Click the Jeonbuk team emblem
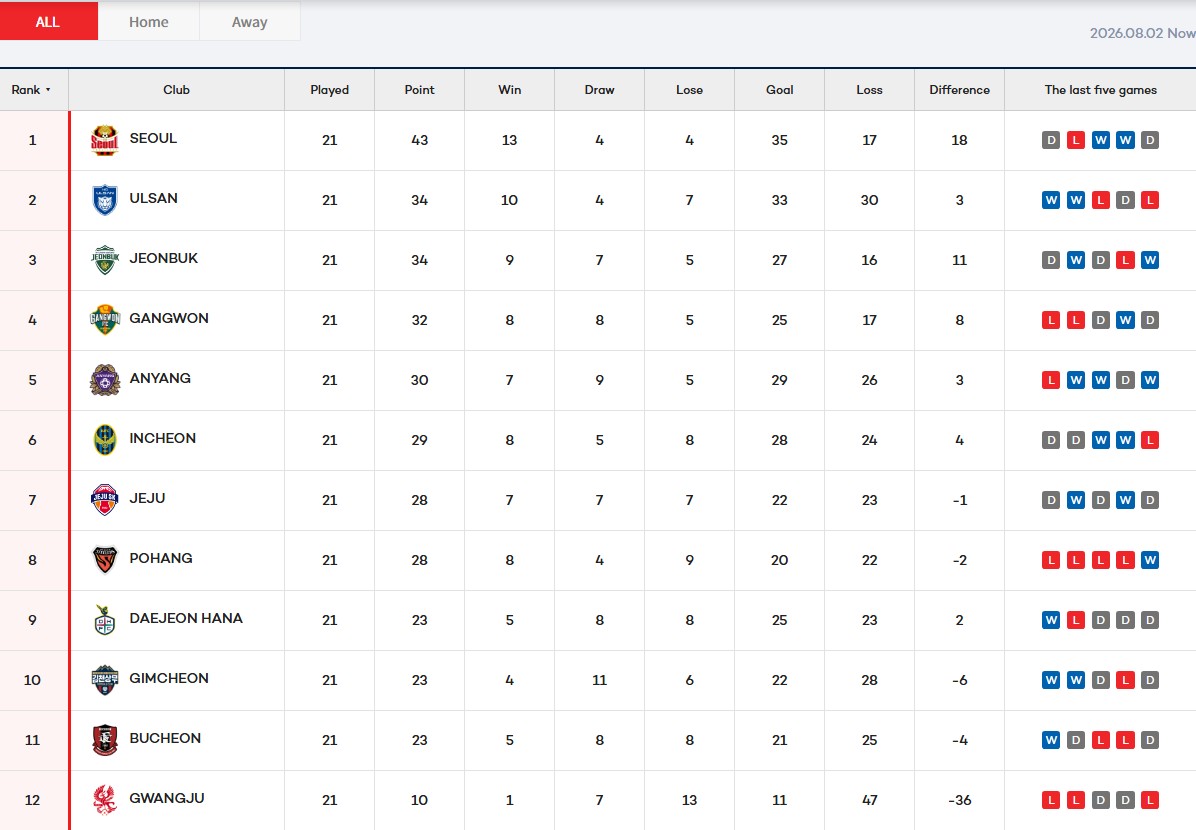 (104, 260)
